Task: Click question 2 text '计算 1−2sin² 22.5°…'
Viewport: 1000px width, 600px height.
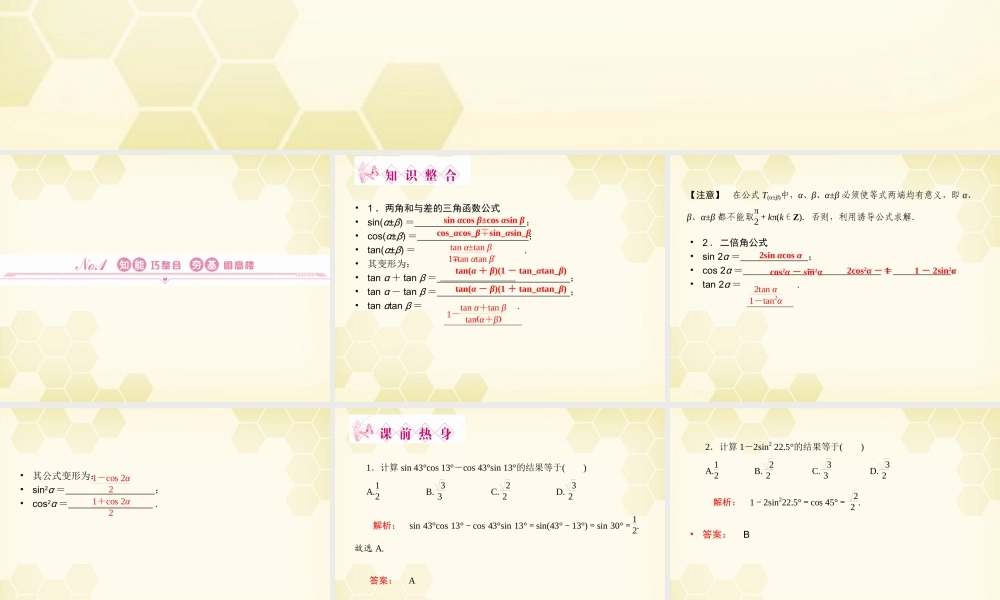Action: pyautogui.click(x=785, y=447)
